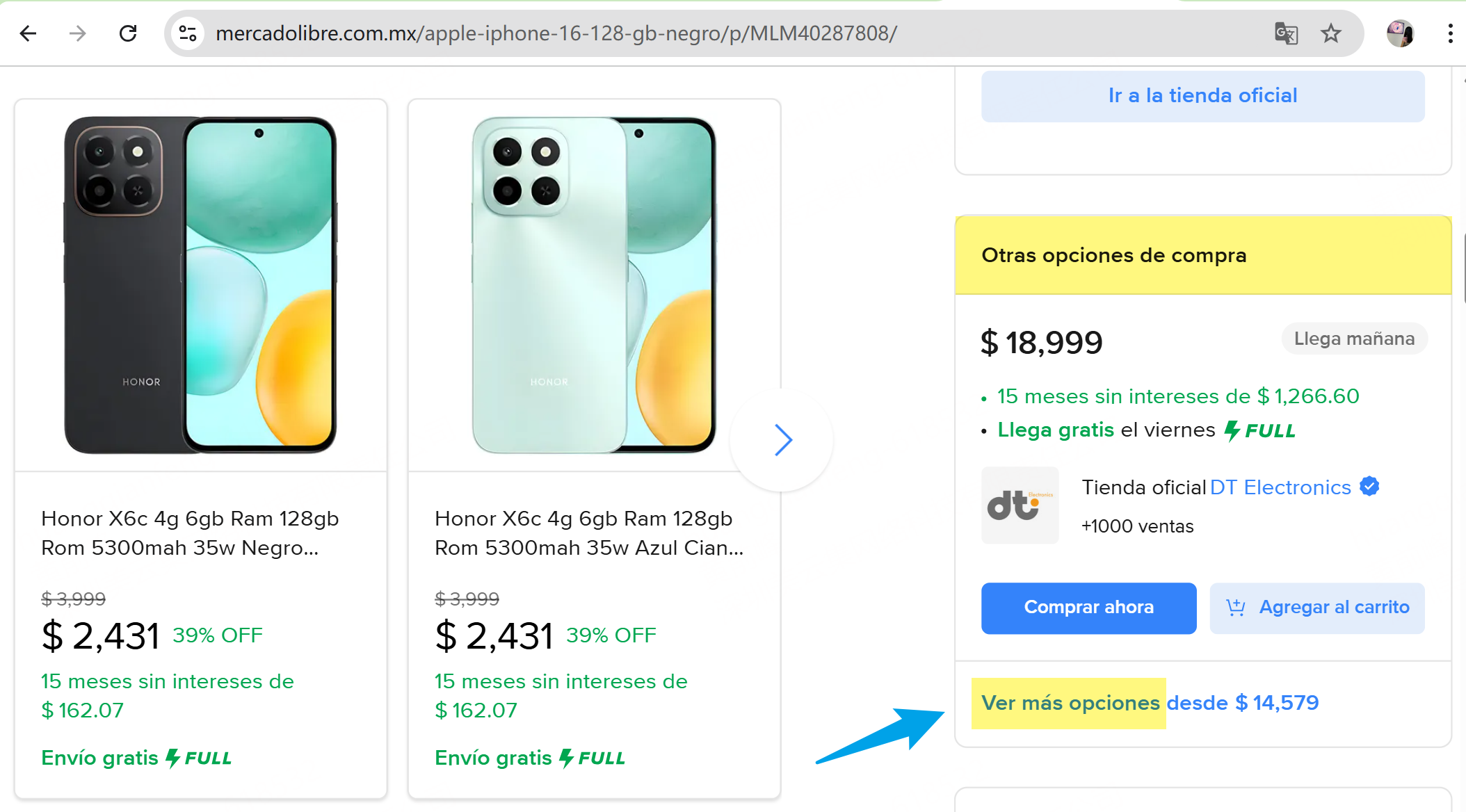Click the DT Electronics verified badge
The image size is (1466, 812).
point(1369,487)
